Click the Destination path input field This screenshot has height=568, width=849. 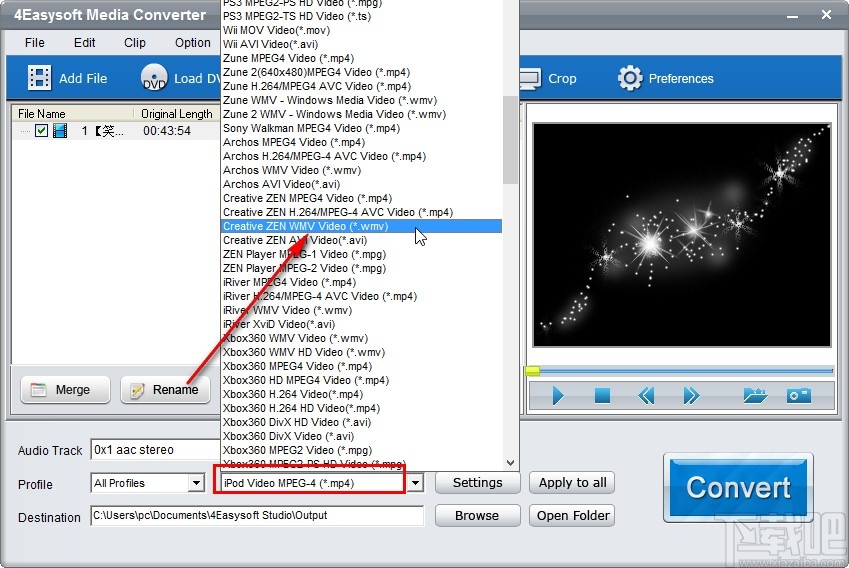[x=257, y=515]
